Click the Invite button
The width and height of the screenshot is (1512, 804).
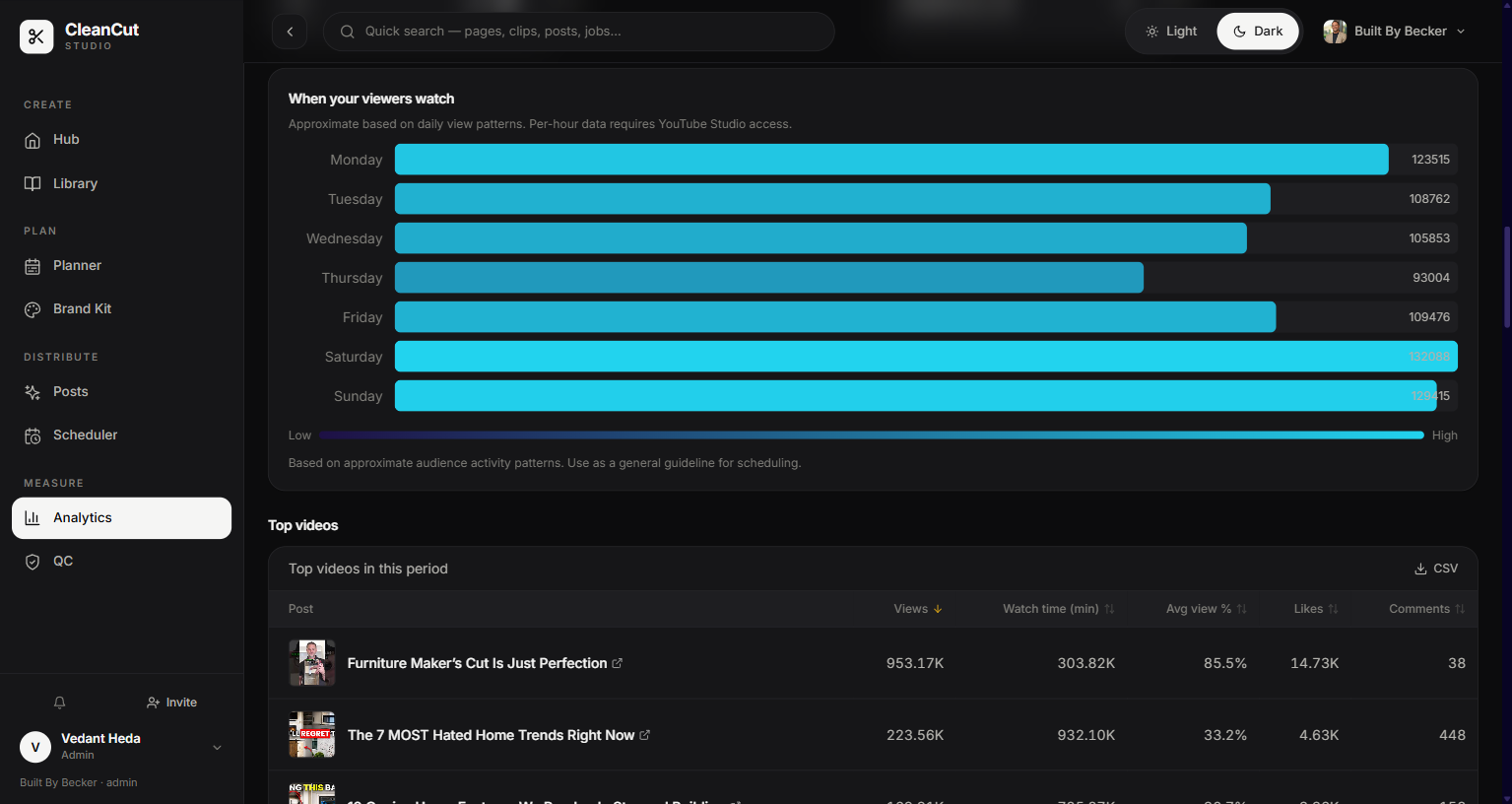pyautogui.click(x=171, y=703)
